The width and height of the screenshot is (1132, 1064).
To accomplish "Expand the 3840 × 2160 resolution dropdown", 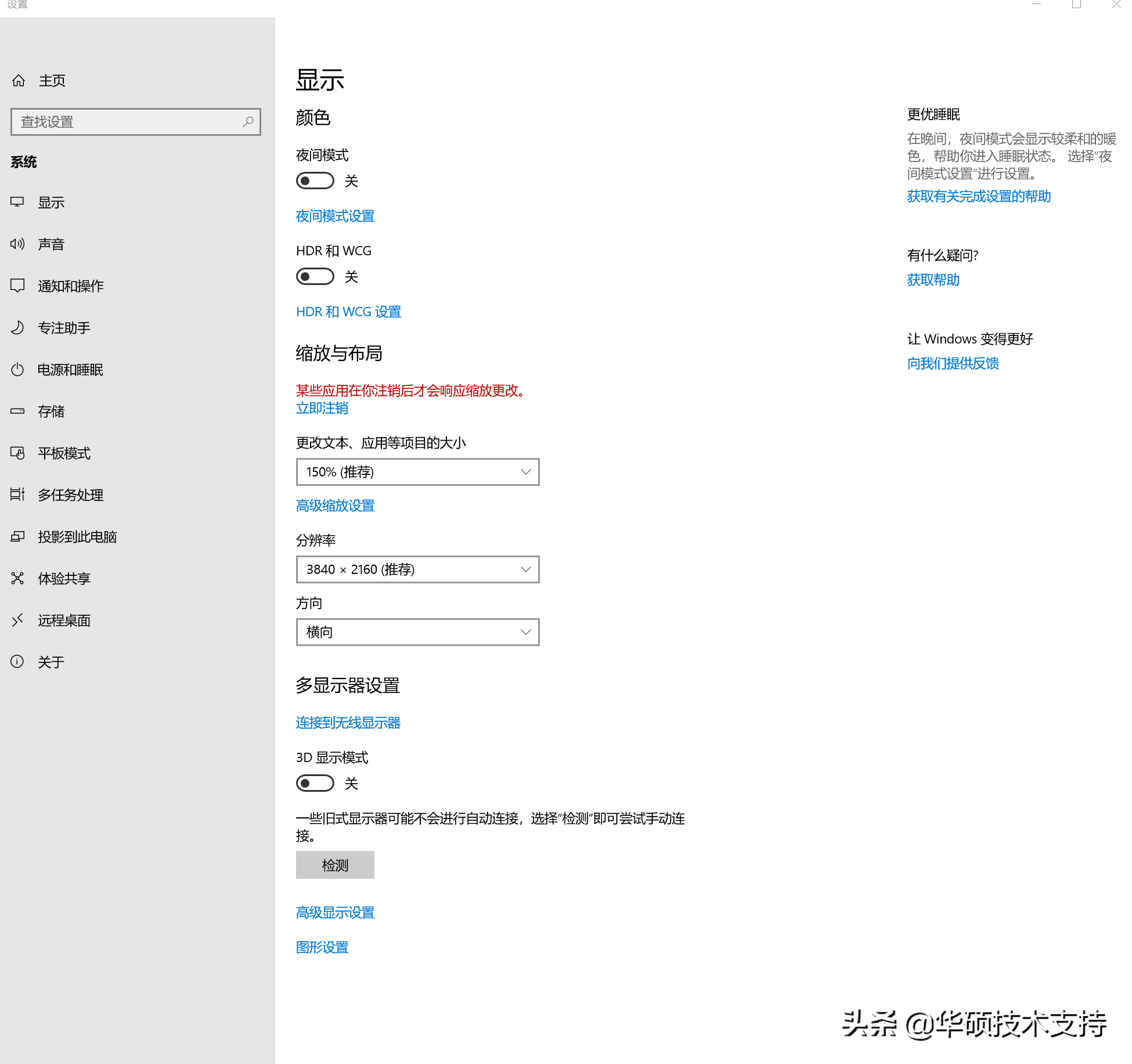I will (x=418, y=569).
